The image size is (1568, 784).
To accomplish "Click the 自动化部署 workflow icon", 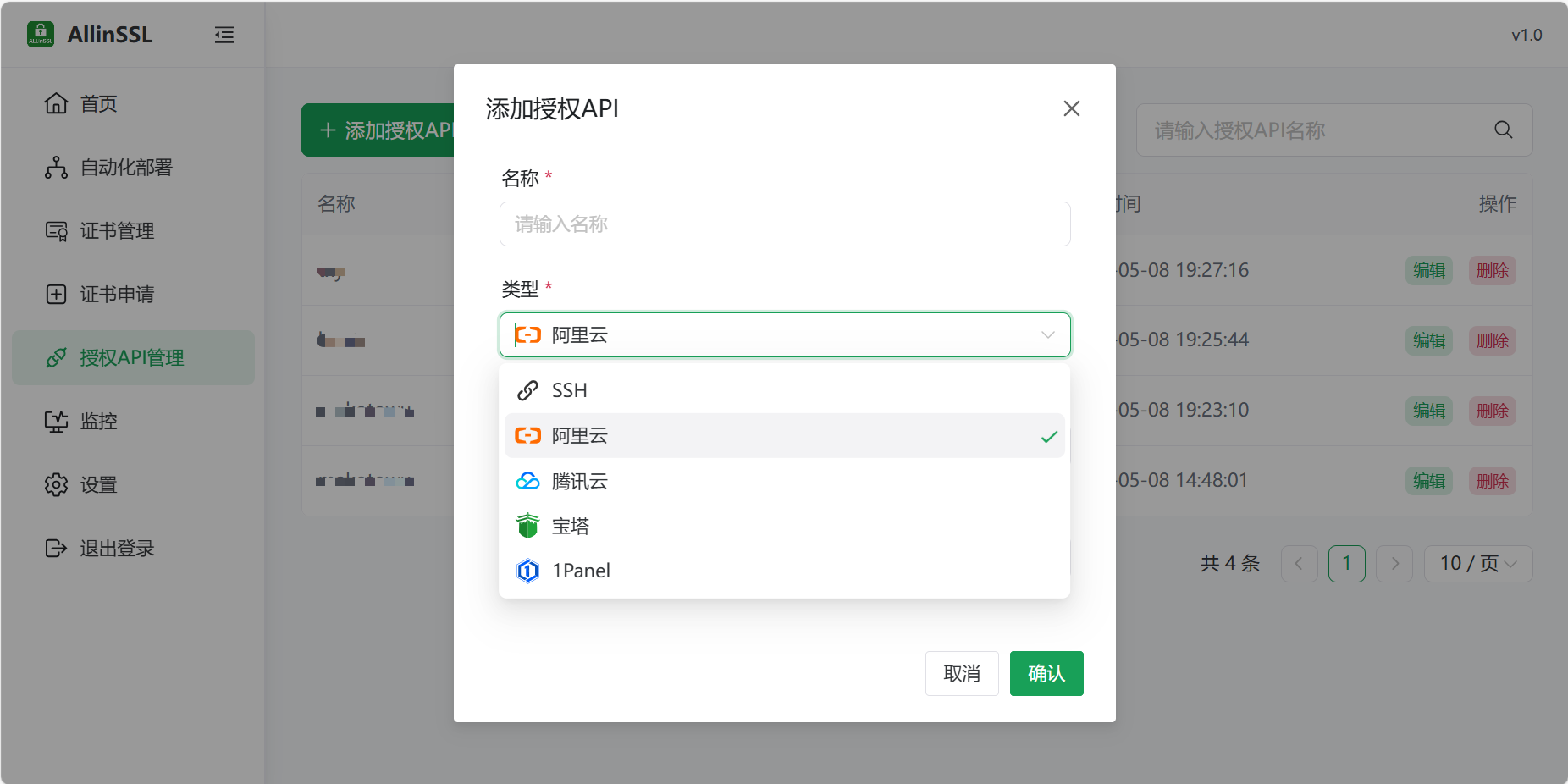I will coord(56,167).
